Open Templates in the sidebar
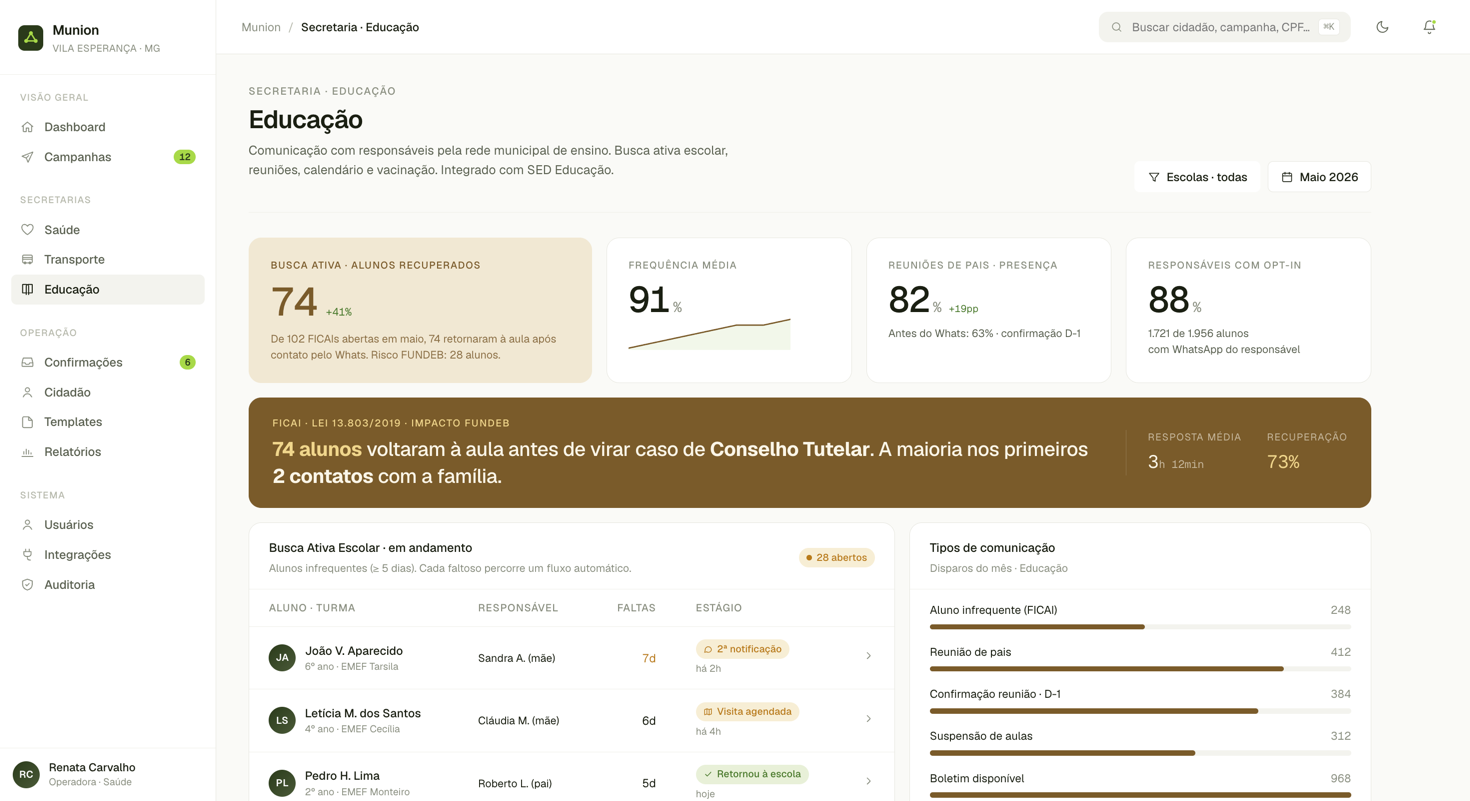The image size is (1470, 801). [x=108, y=422]
